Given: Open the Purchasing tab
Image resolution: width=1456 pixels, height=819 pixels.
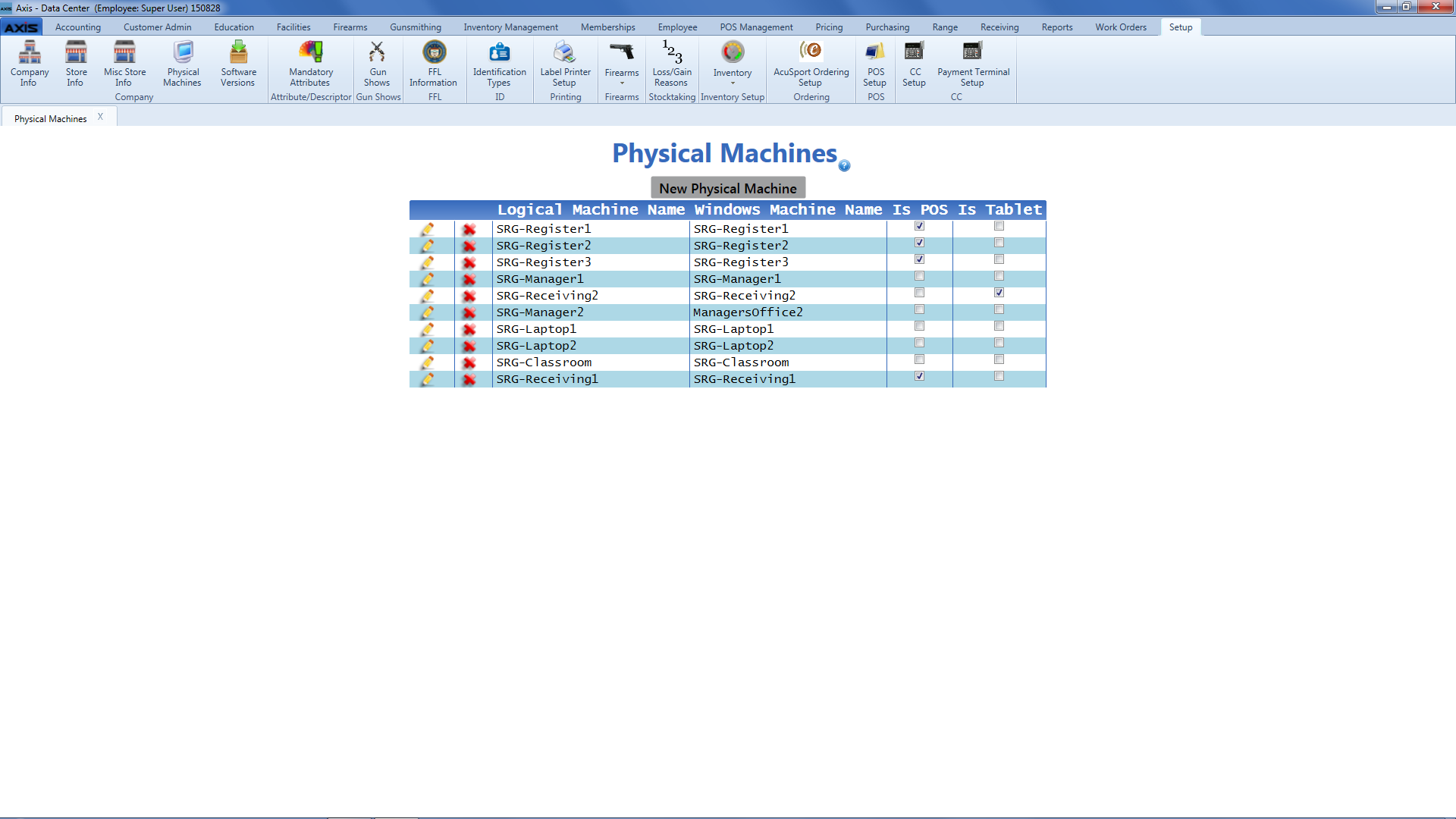Looking at the screenshot, I should click(887, 27).
